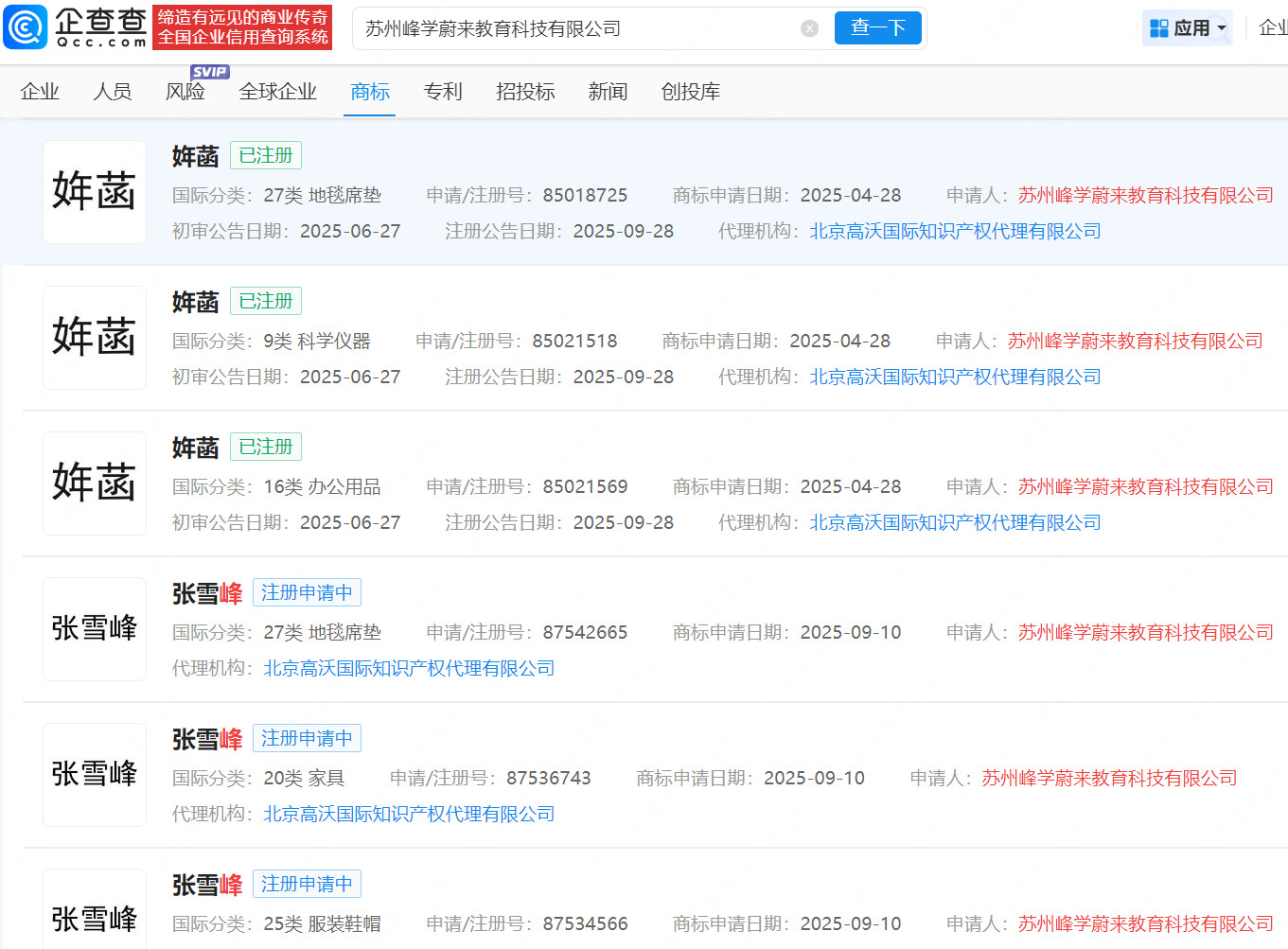Click the 已注册 status badge on first result
1288x949 pixels.
(265, 154)
